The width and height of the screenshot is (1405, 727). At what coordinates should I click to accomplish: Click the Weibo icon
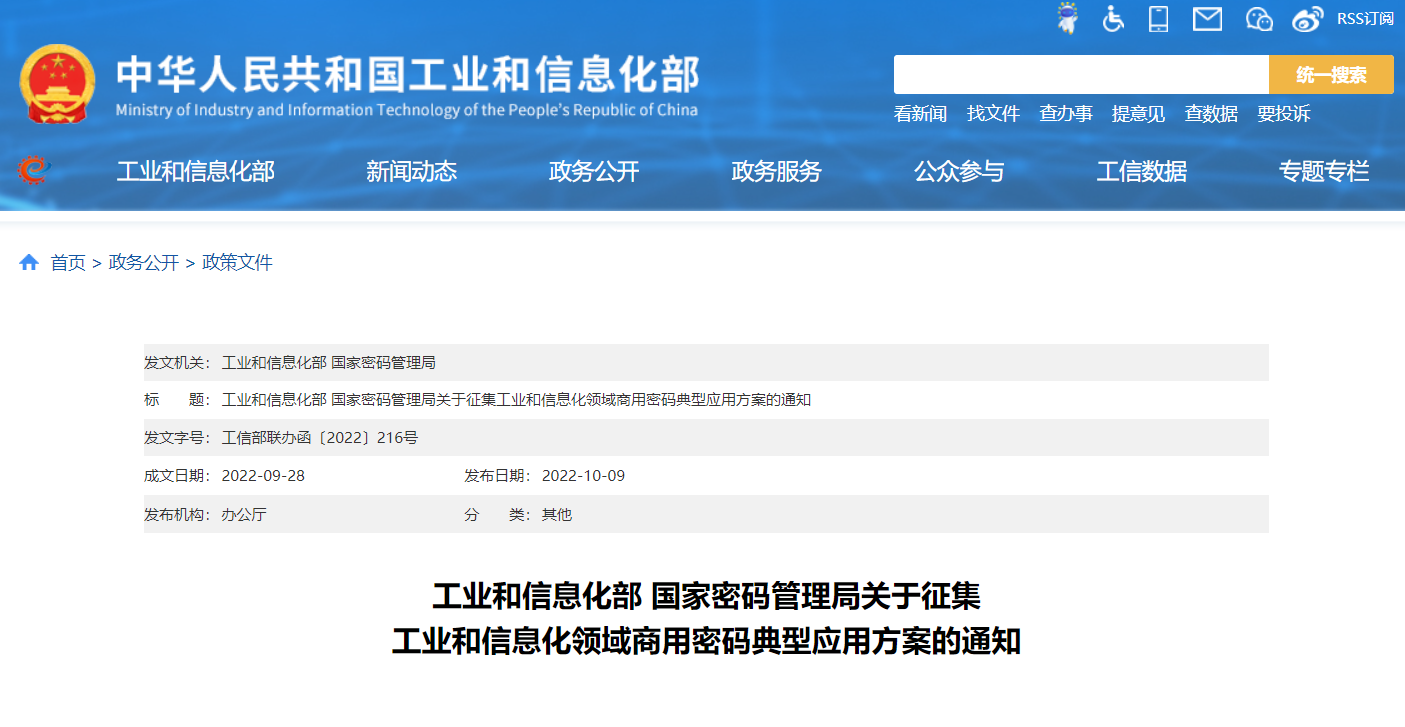[1307, 18]
